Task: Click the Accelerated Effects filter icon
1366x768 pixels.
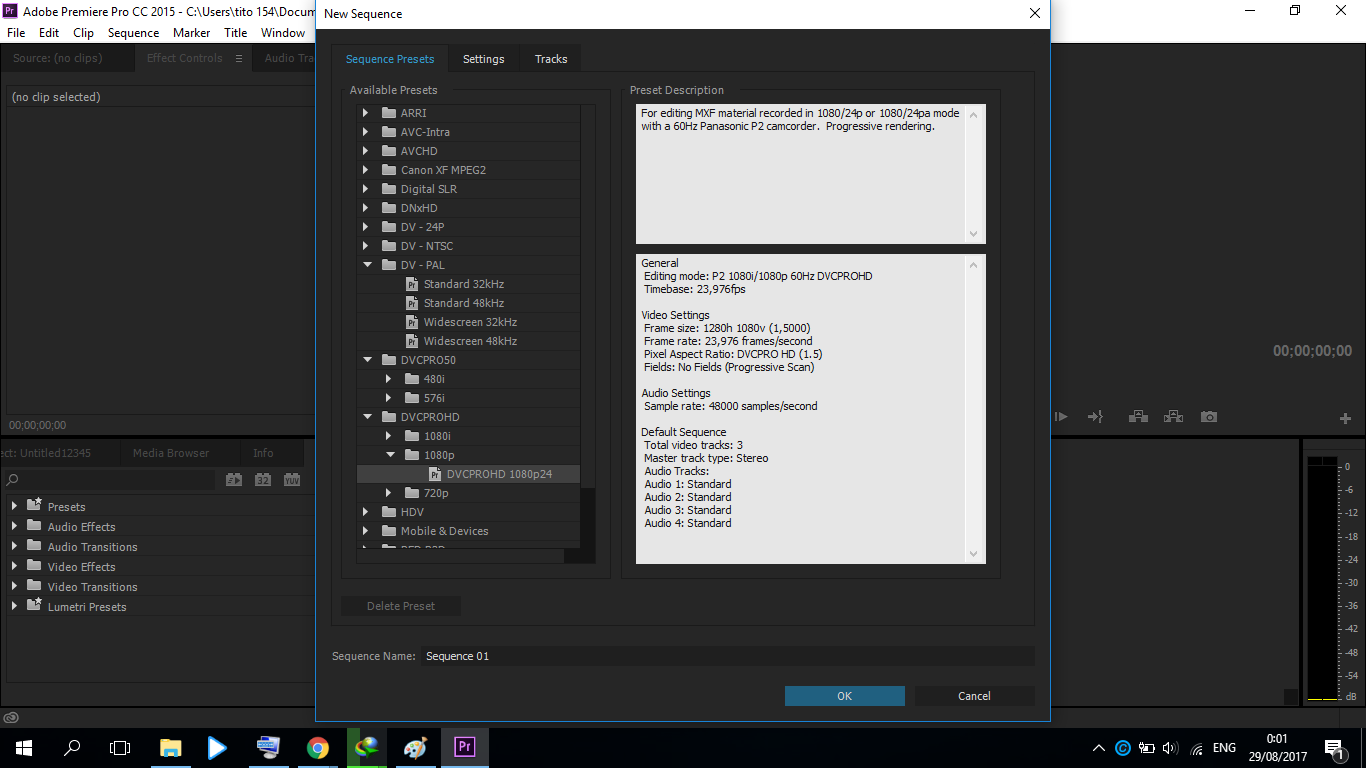Action: 234,480
